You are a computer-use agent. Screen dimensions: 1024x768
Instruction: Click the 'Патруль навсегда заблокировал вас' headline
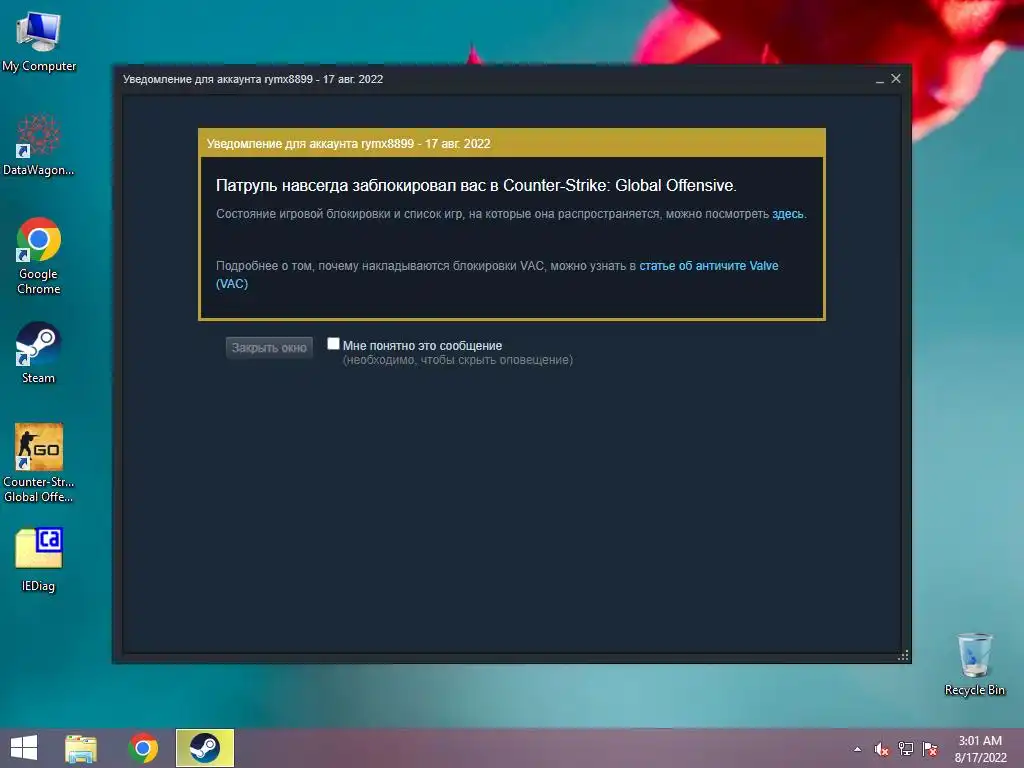[x=476, y=185]
